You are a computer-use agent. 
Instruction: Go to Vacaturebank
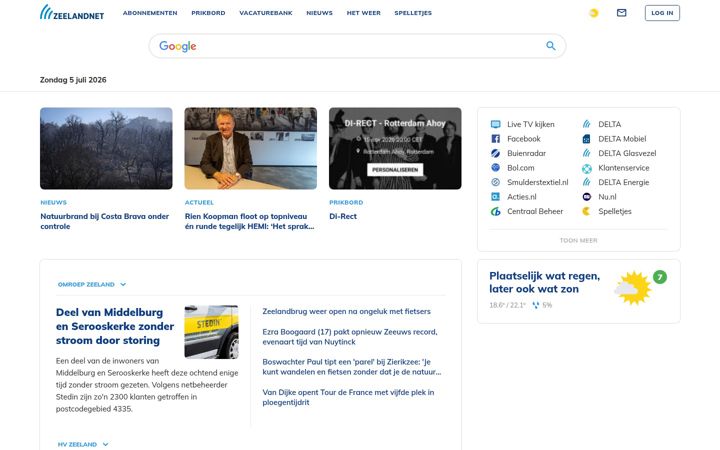point(265,13)
